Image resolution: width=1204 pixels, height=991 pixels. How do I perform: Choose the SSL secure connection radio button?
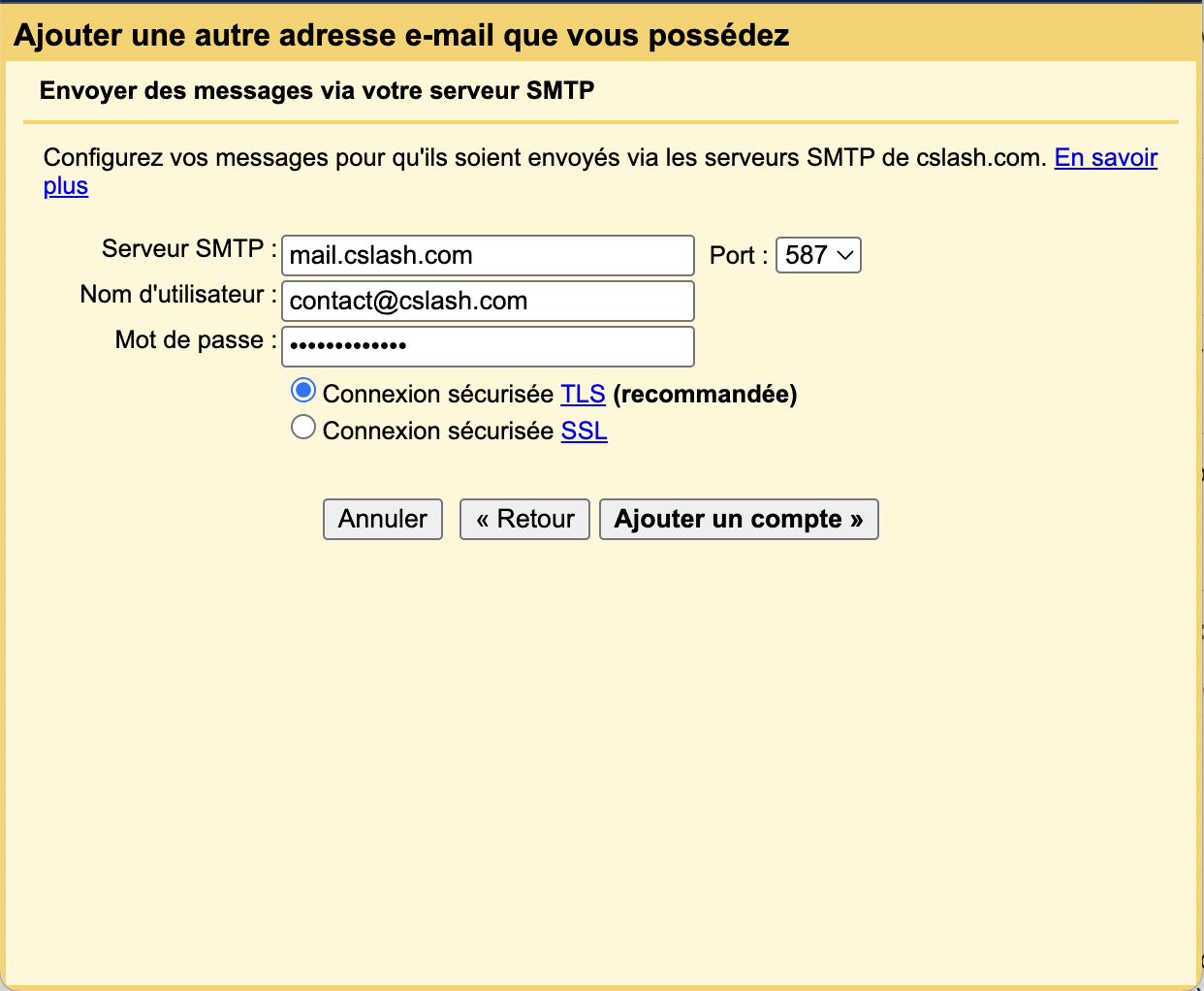coord(303,428)
